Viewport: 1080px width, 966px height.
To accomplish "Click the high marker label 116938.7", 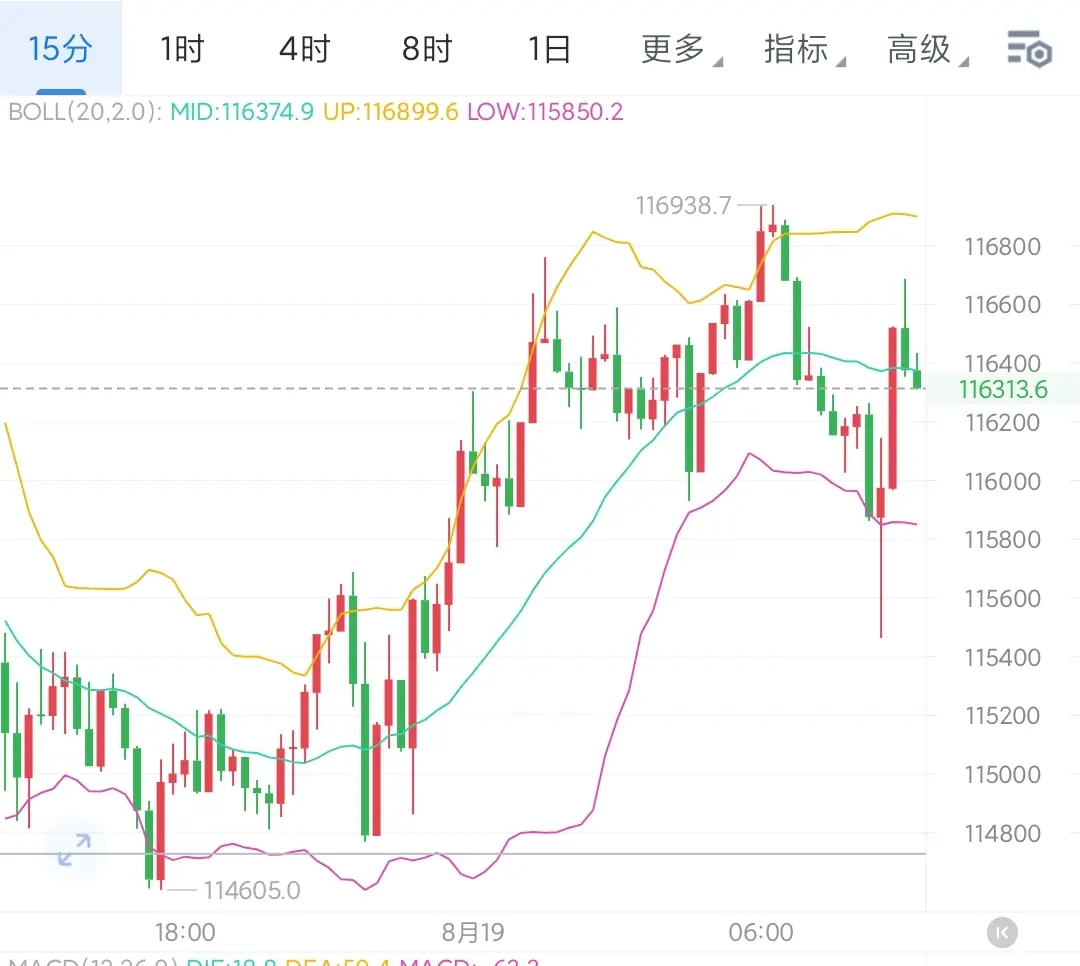I will 683,205.
